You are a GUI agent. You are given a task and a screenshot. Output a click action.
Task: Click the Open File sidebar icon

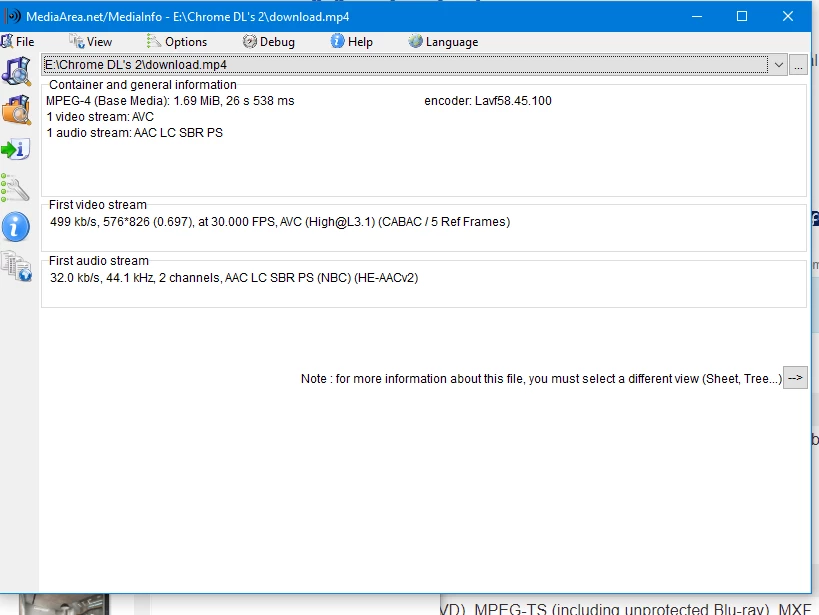pyautogui.click(x=16, y=71)
